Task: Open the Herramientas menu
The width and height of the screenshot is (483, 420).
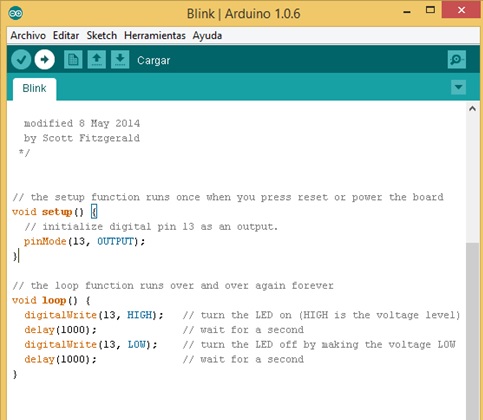Action: [155, 35]
